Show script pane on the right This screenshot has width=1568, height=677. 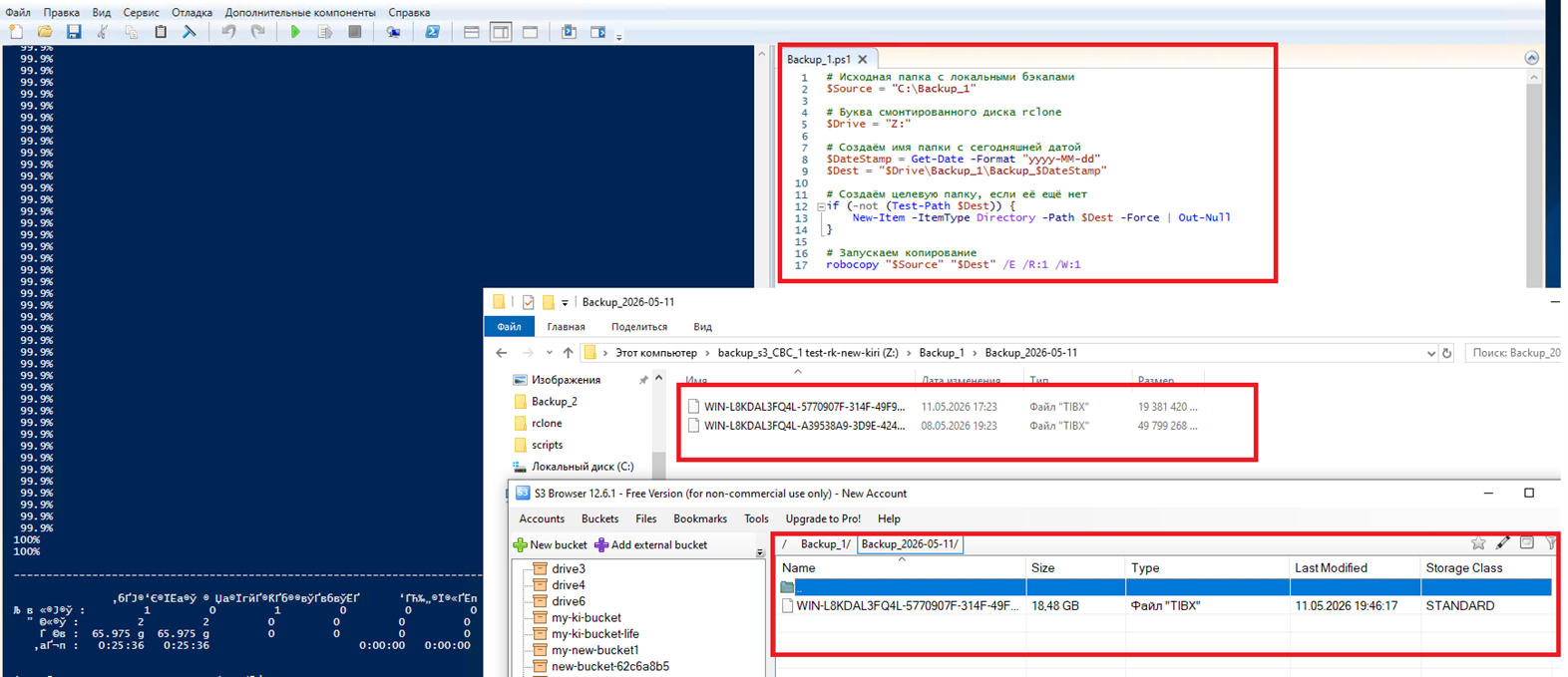pos(501,32)
